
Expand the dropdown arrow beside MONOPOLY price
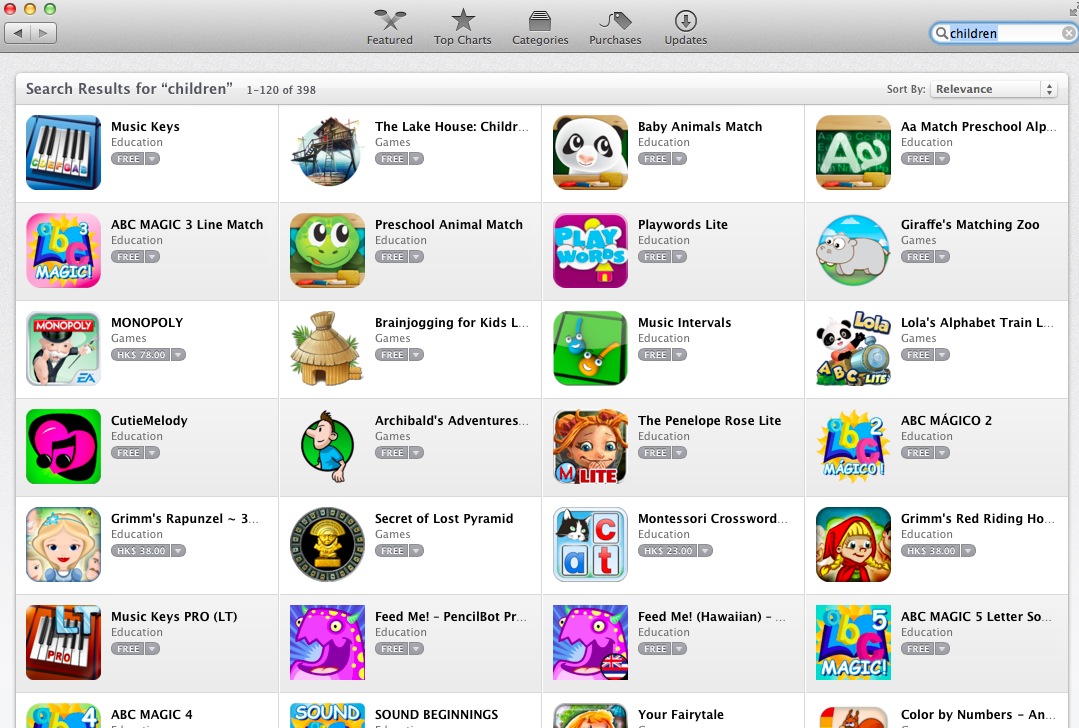coord(178,355)
